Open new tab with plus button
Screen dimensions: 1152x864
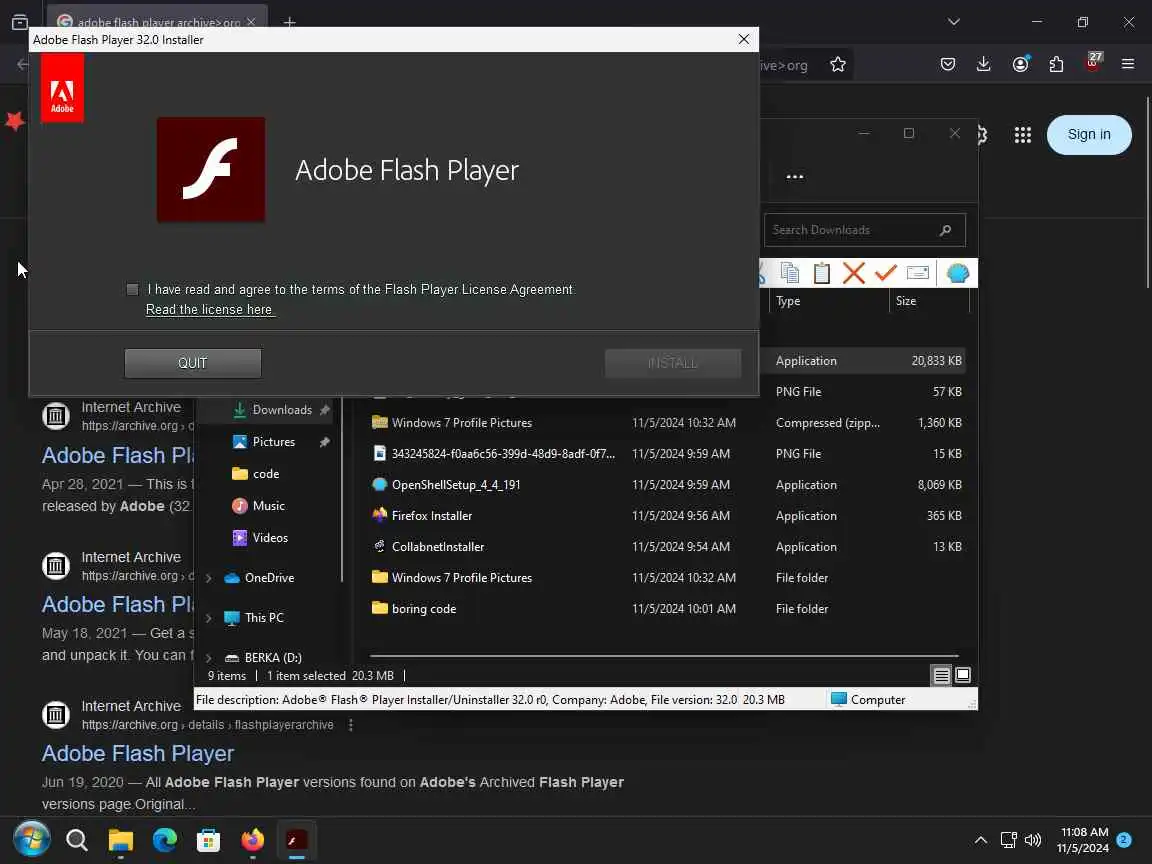(x=289, y=22)
